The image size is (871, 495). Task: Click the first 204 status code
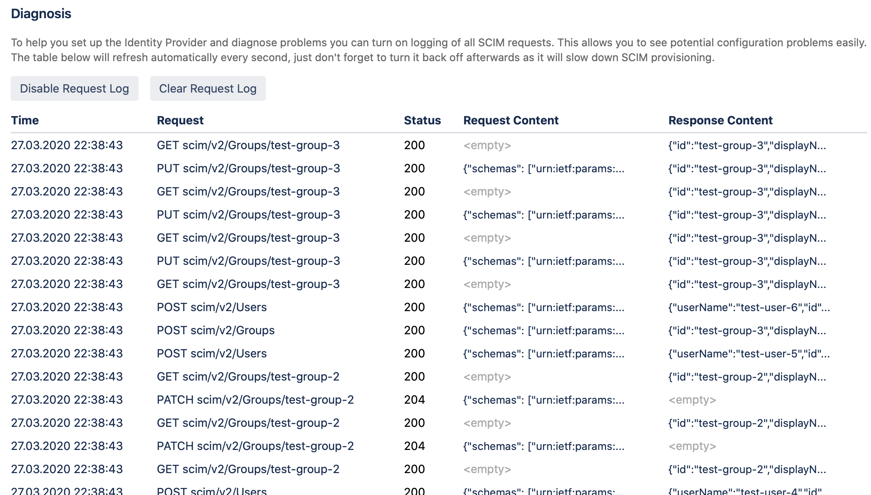coord(414,399)
